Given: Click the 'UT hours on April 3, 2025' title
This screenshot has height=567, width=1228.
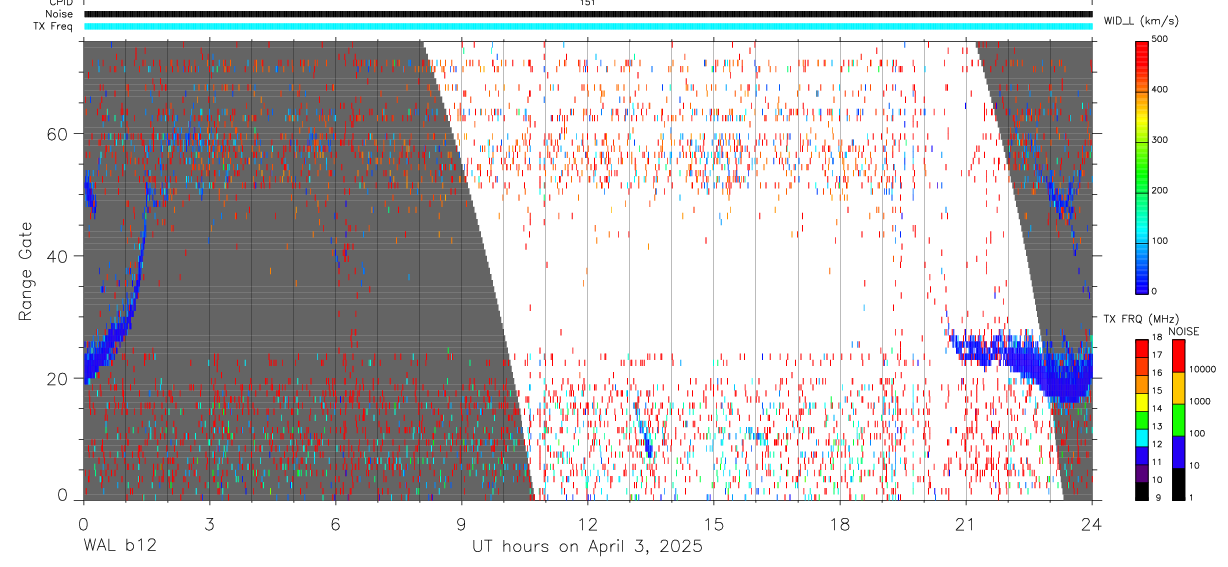Looking at the screenshot, I should tap(587, 546).
